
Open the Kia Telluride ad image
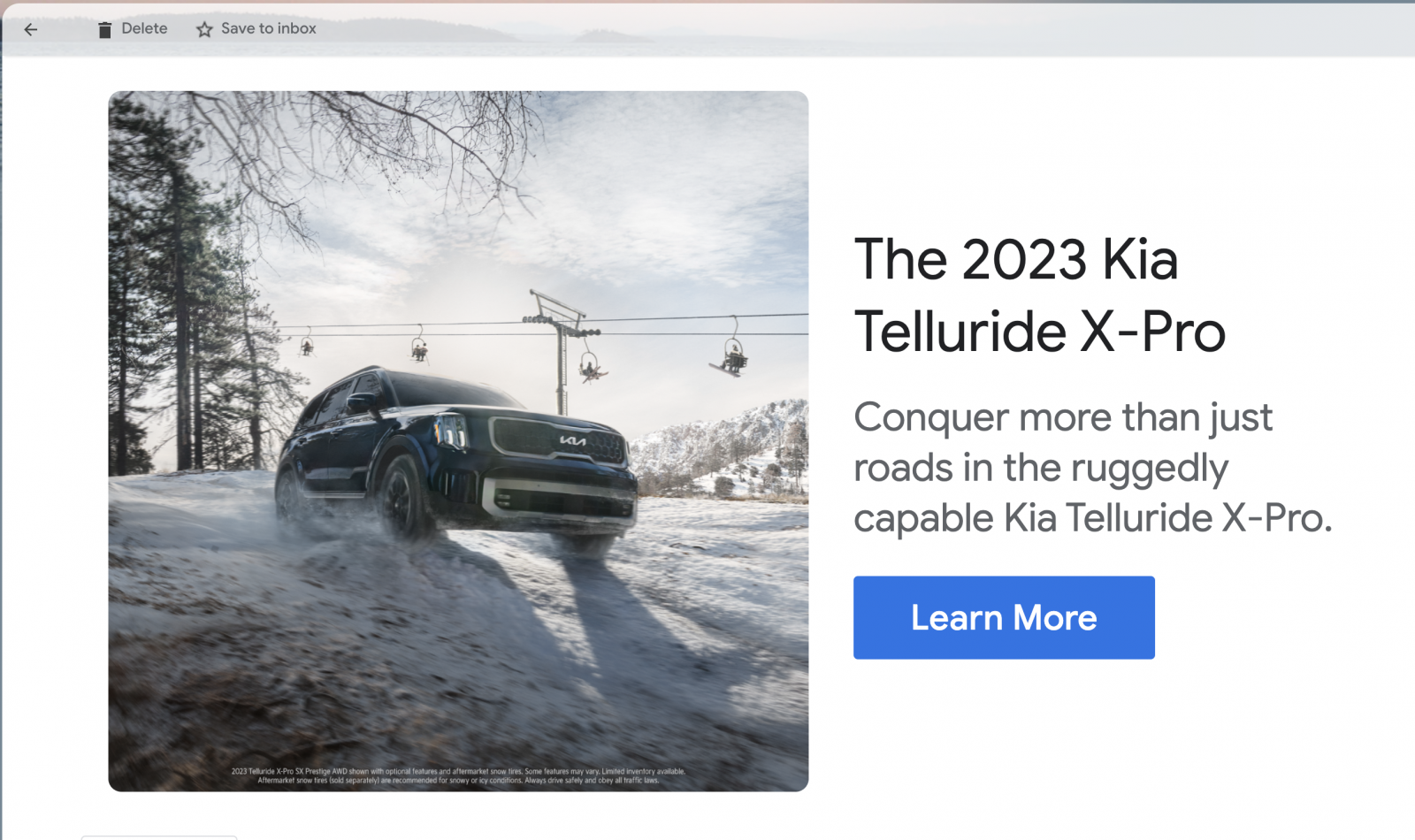tap(458, 441)
